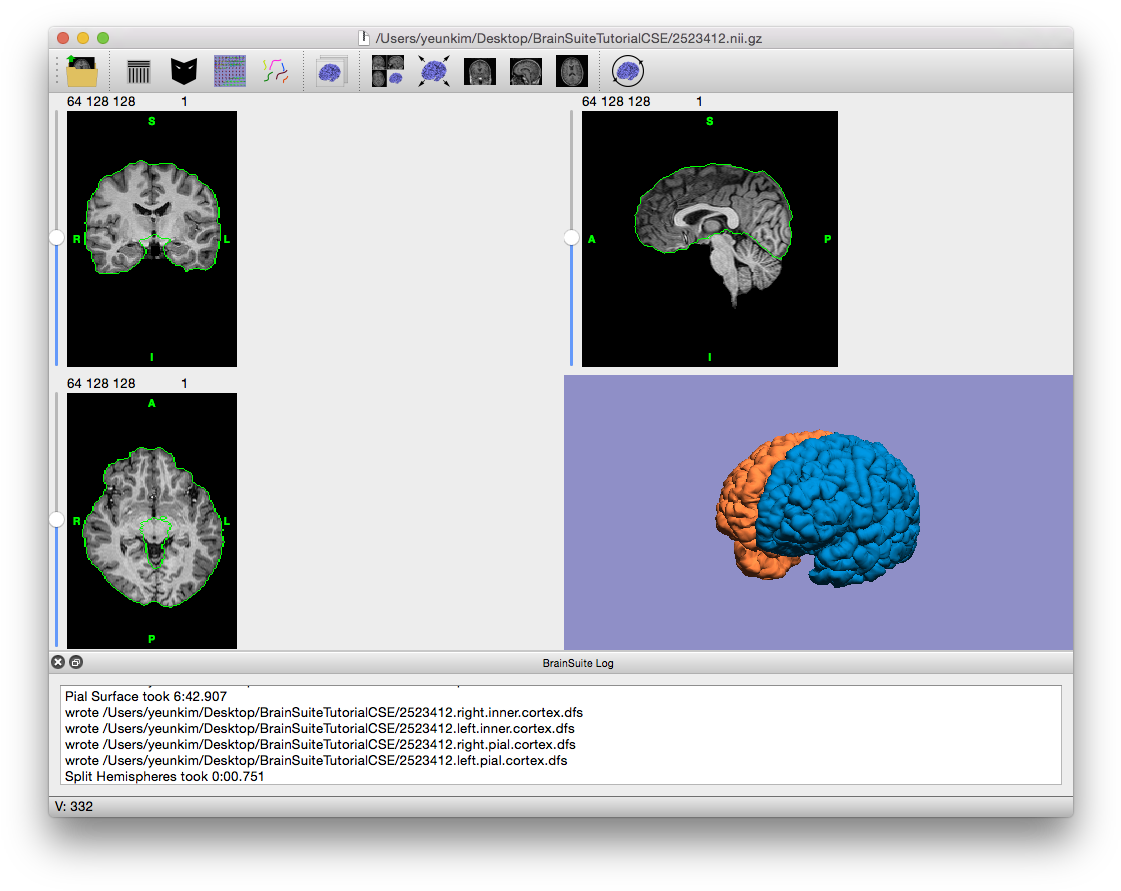Undock the BrainSuite Log panel

pos(75,662)
